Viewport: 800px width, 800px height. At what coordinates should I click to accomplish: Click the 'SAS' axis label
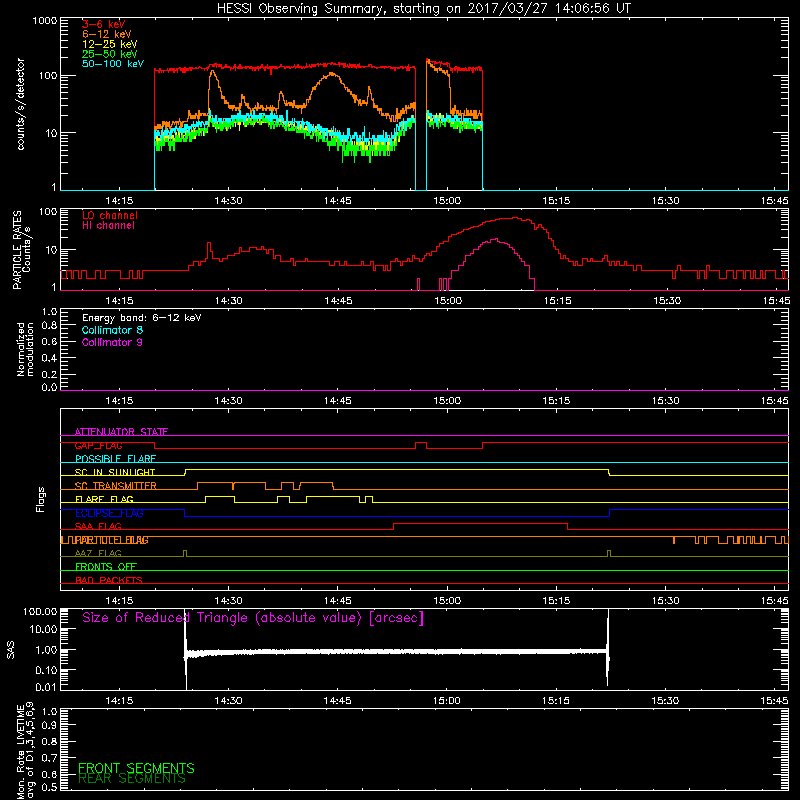10,650
